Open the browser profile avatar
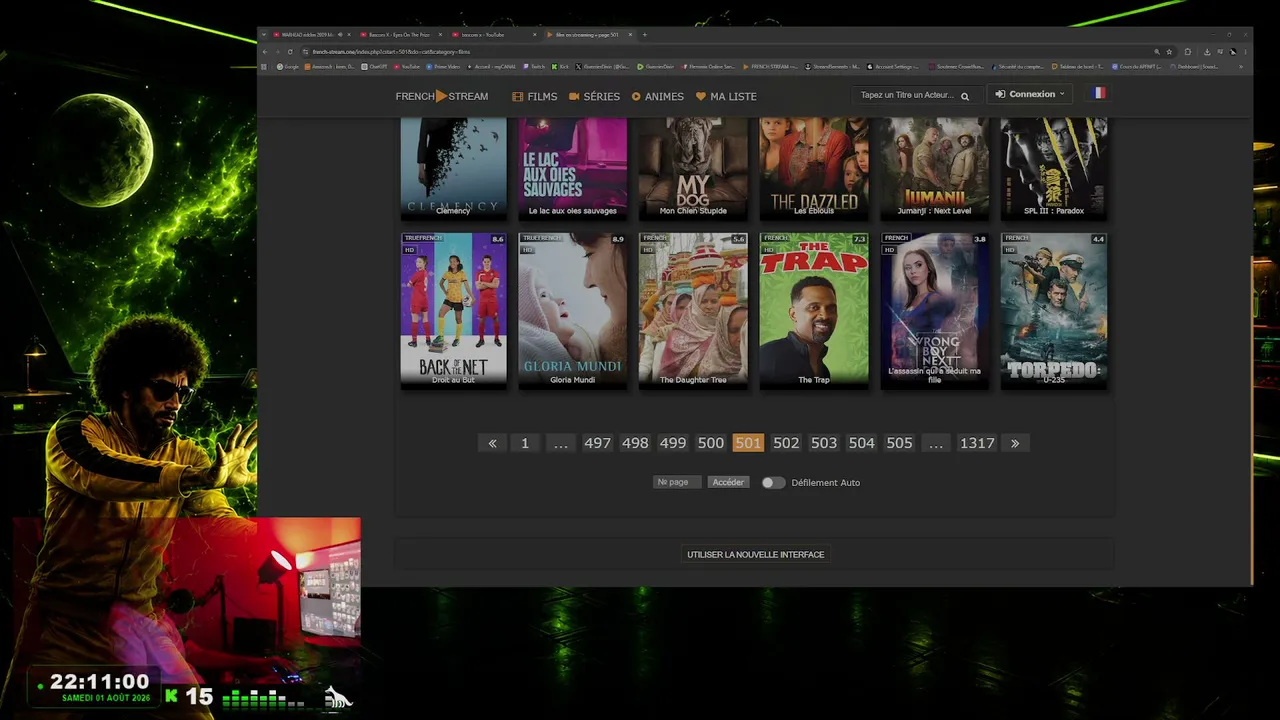This screenshot has height=720, width=1280. (x=1233, y=52)
